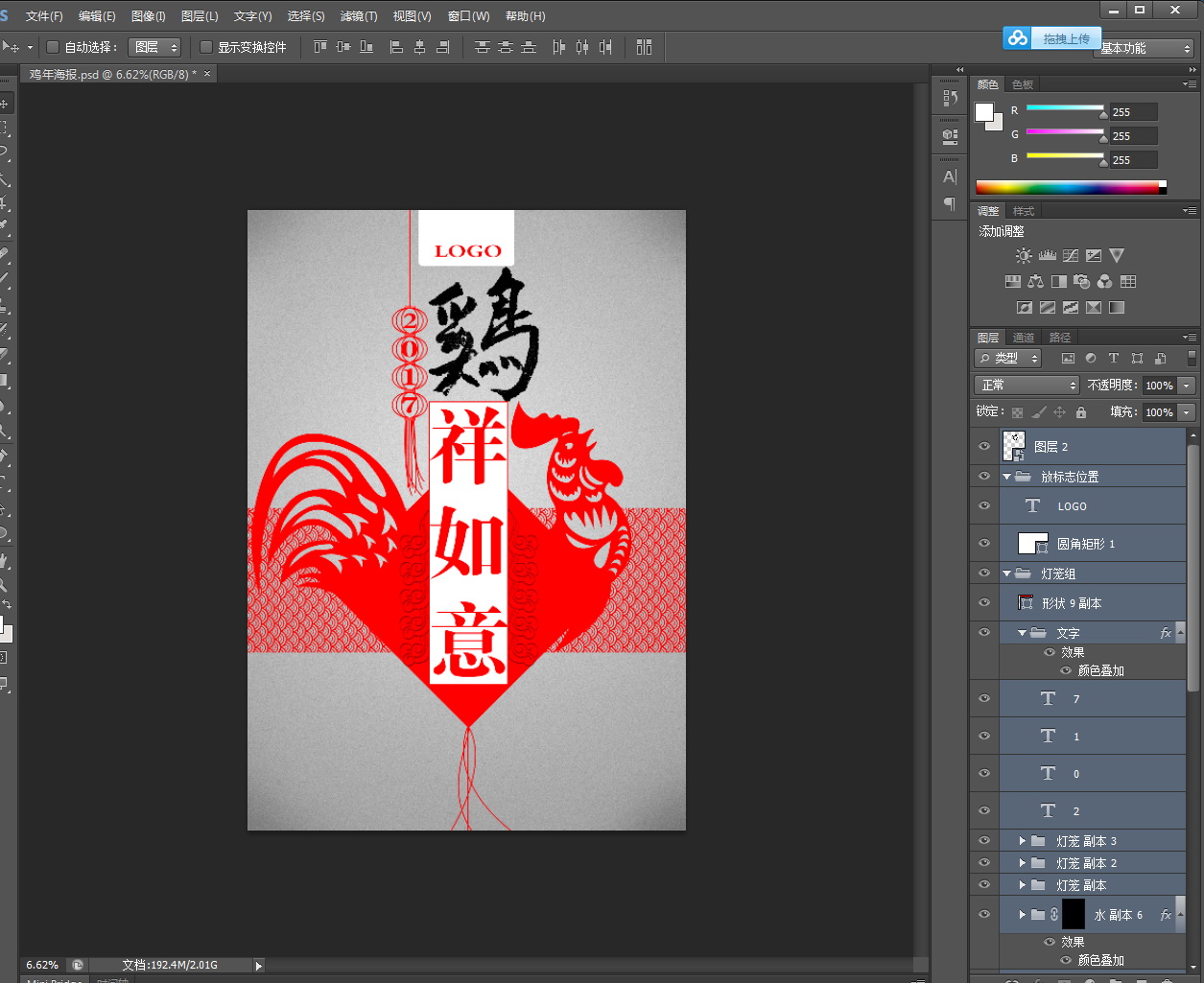Screen dimensions: 1204x983
Task: Switch to the 通道 tab
Action: tap(1024, 338)
